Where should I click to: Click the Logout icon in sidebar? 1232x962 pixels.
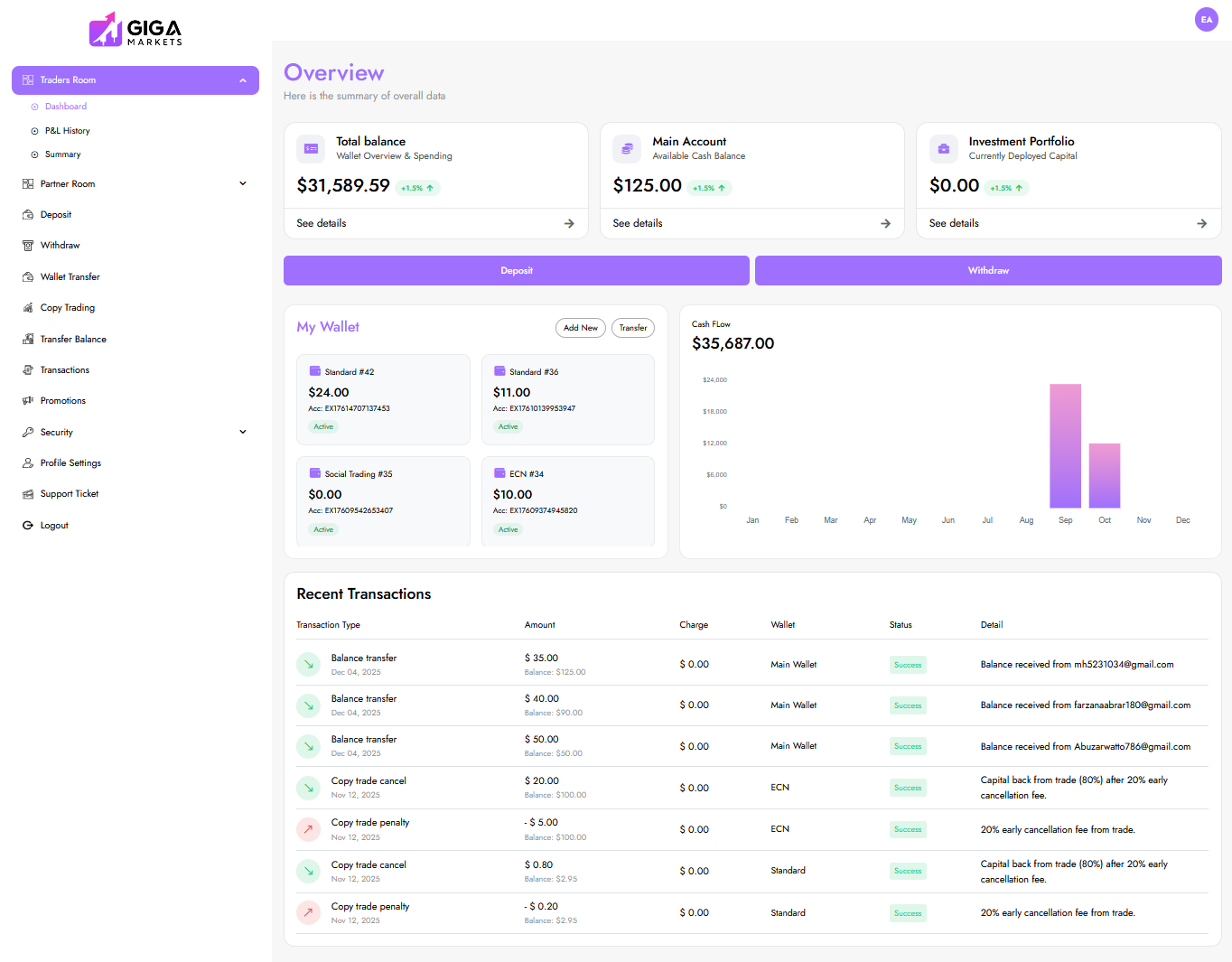coord(28,526)
